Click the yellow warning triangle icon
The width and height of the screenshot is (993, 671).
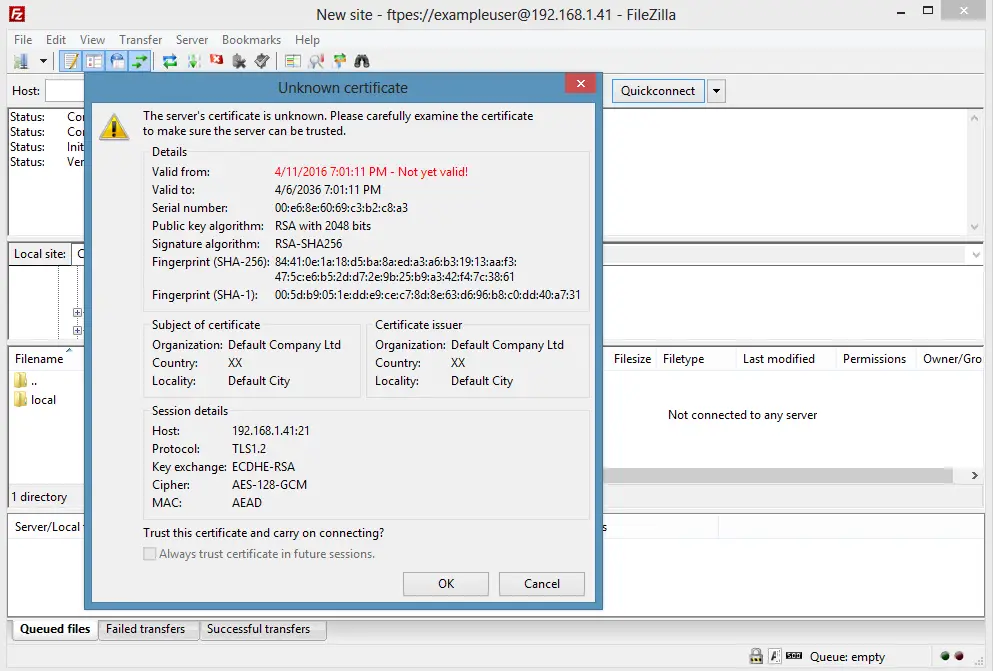(114, 127)
